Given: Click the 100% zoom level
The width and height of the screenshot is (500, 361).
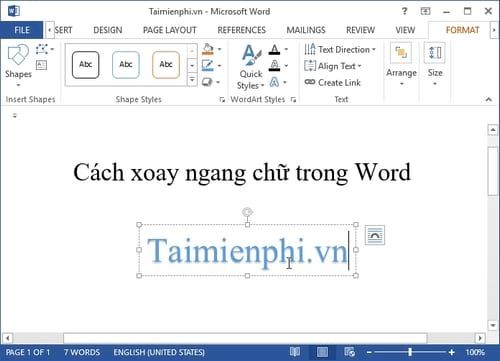Looking at the screenshot, I should click(x=475, y=352).
